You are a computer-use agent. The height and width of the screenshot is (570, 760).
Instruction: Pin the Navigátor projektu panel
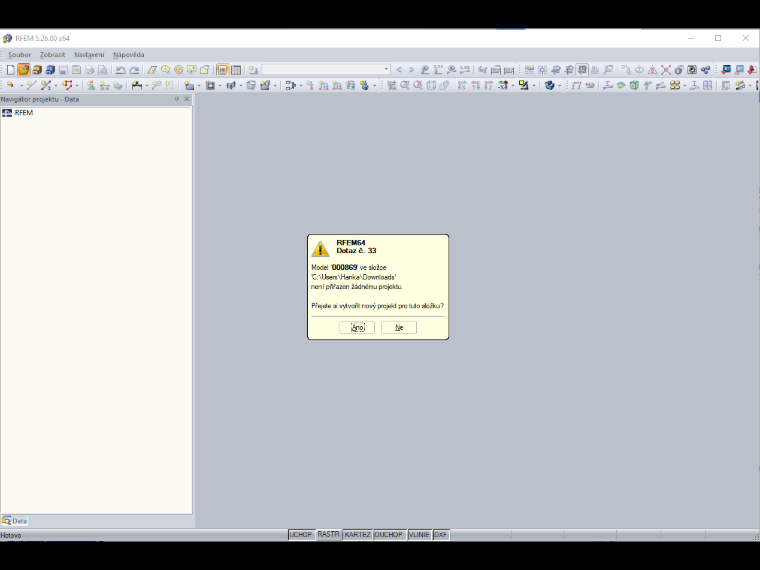[x=176, y=99]
